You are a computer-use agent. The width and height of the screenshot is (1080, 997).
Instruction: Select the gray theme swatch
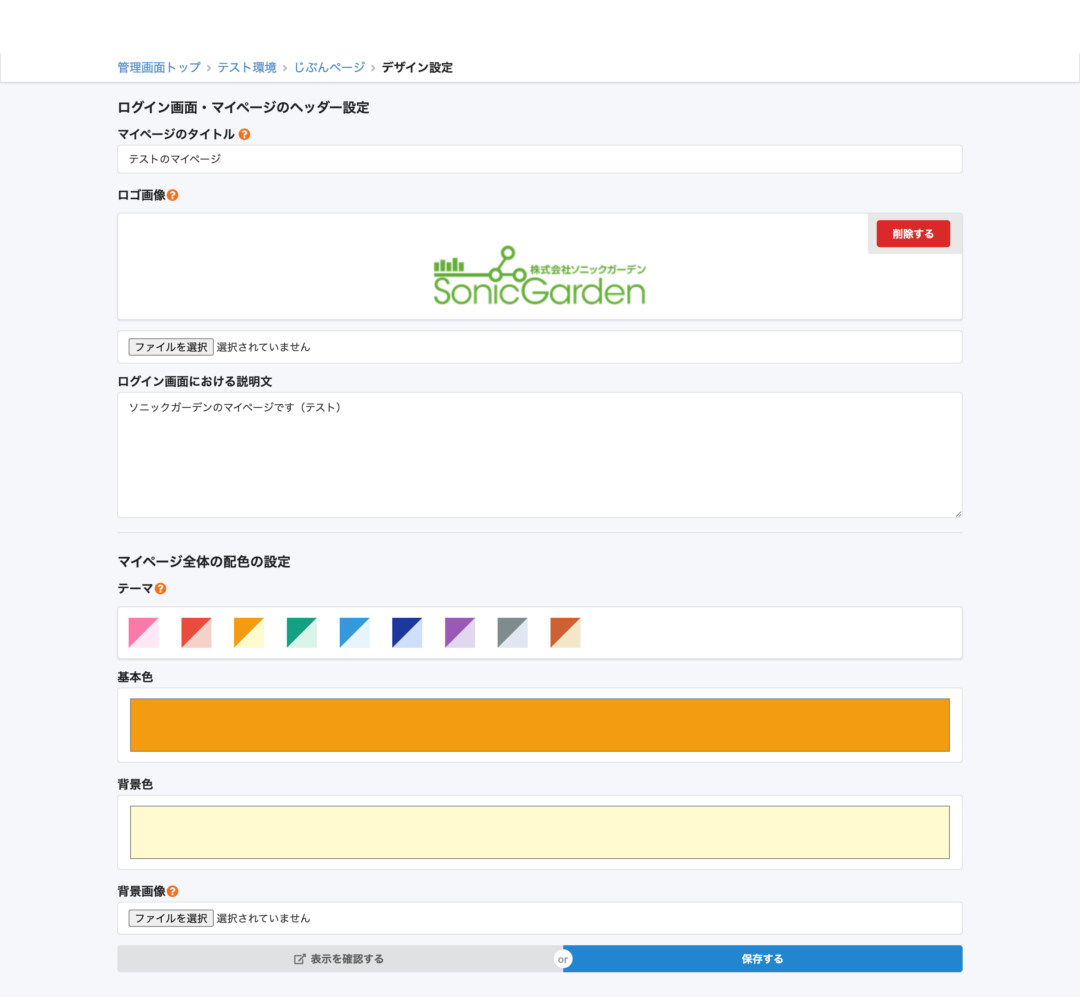(x=512, y=632)
